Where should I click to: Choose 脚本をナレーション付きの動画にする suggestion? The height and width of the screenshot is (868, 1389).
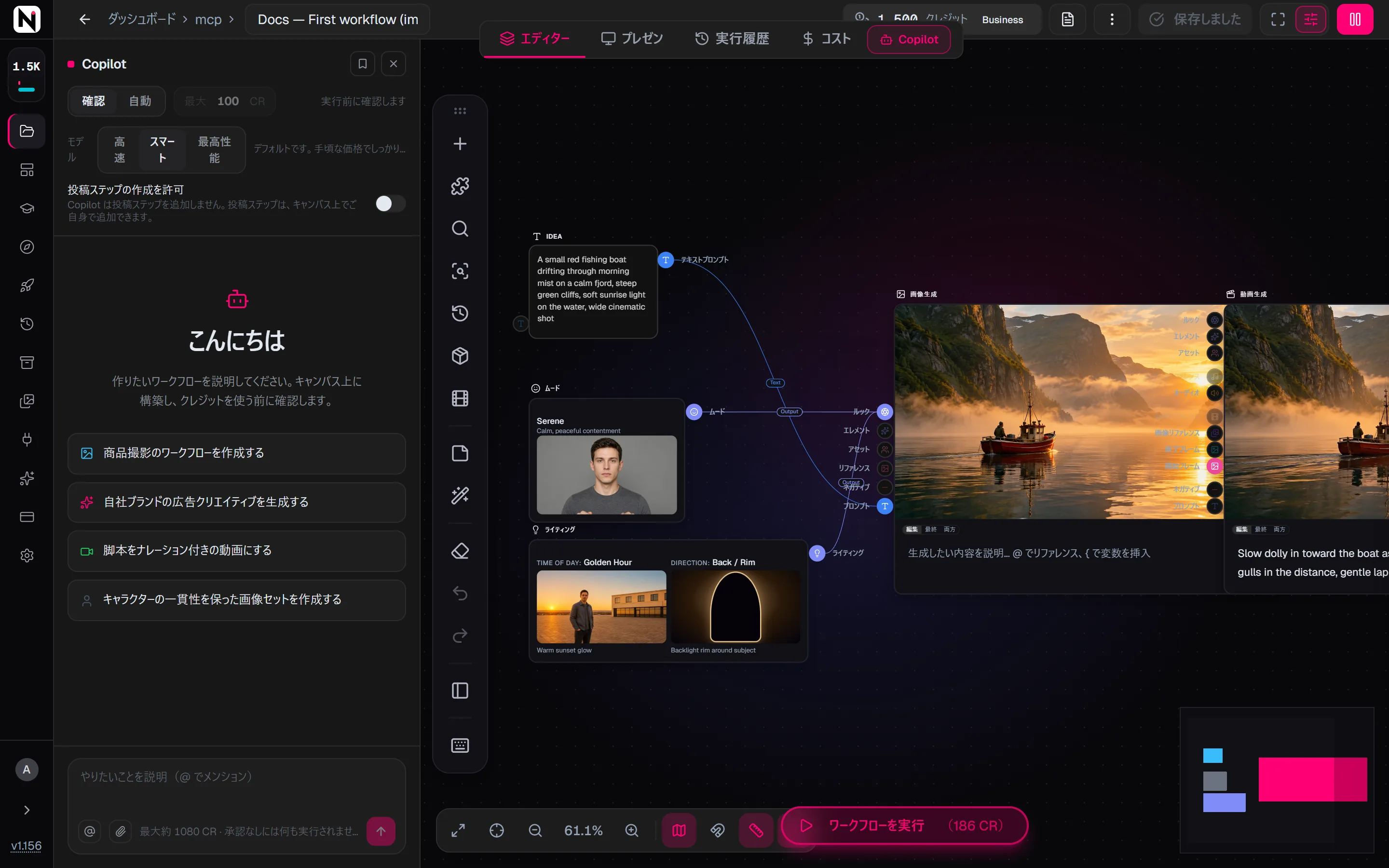tap(236, 551)
